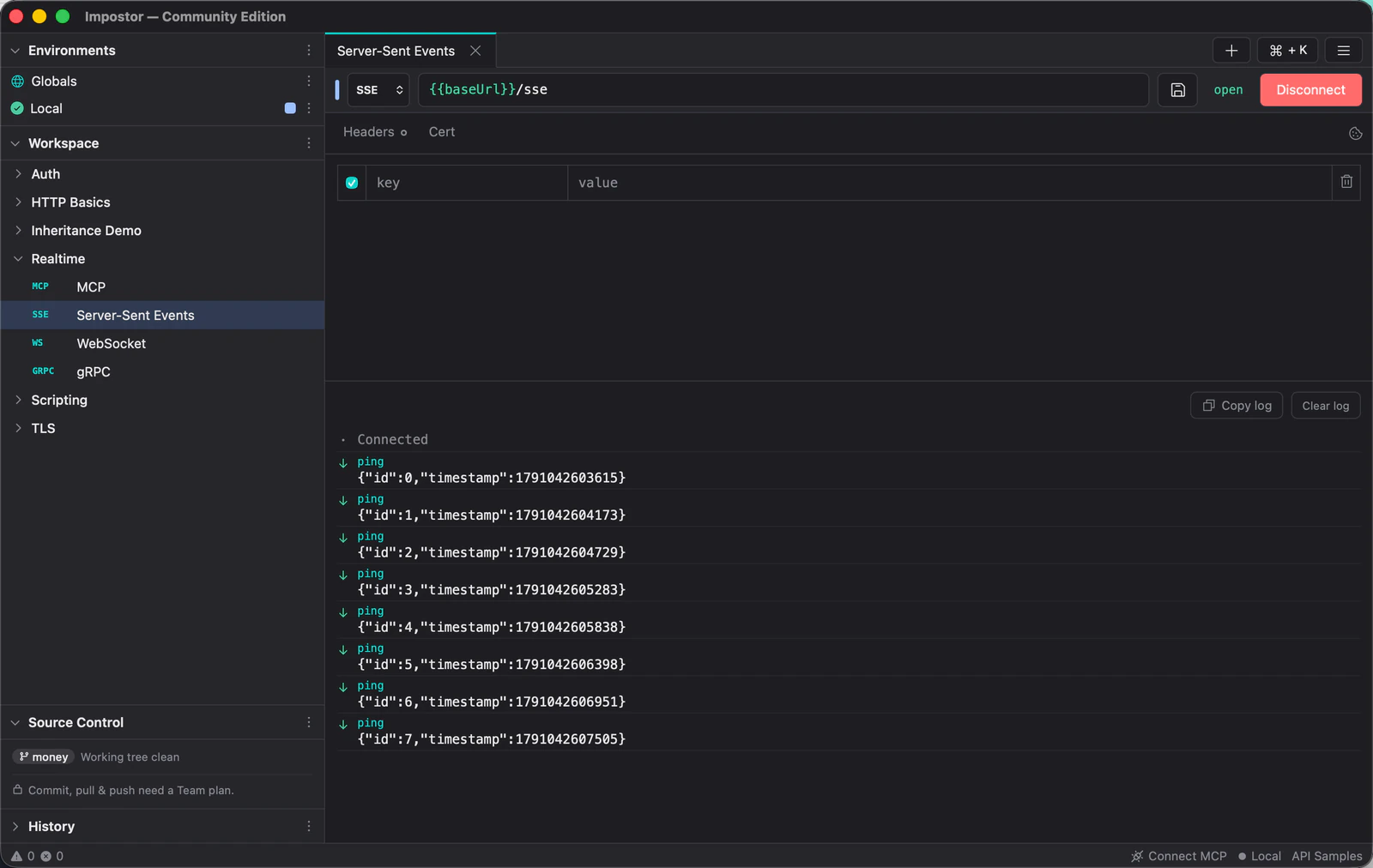Close the Server-Sent Events tab
The height and width of the screenshot is (868, 1373).
click(475, 51)
